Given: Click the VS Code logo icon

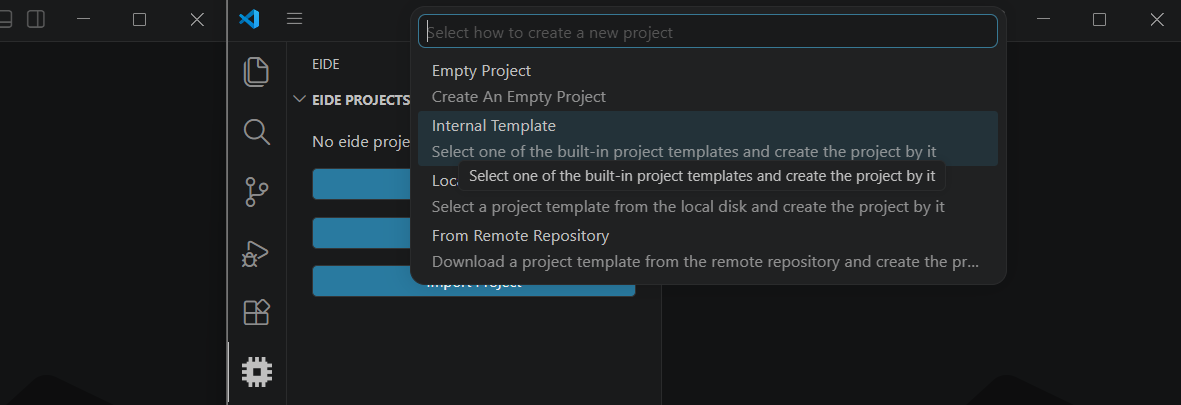Looking at the screenshot, I should click(249, 19).
